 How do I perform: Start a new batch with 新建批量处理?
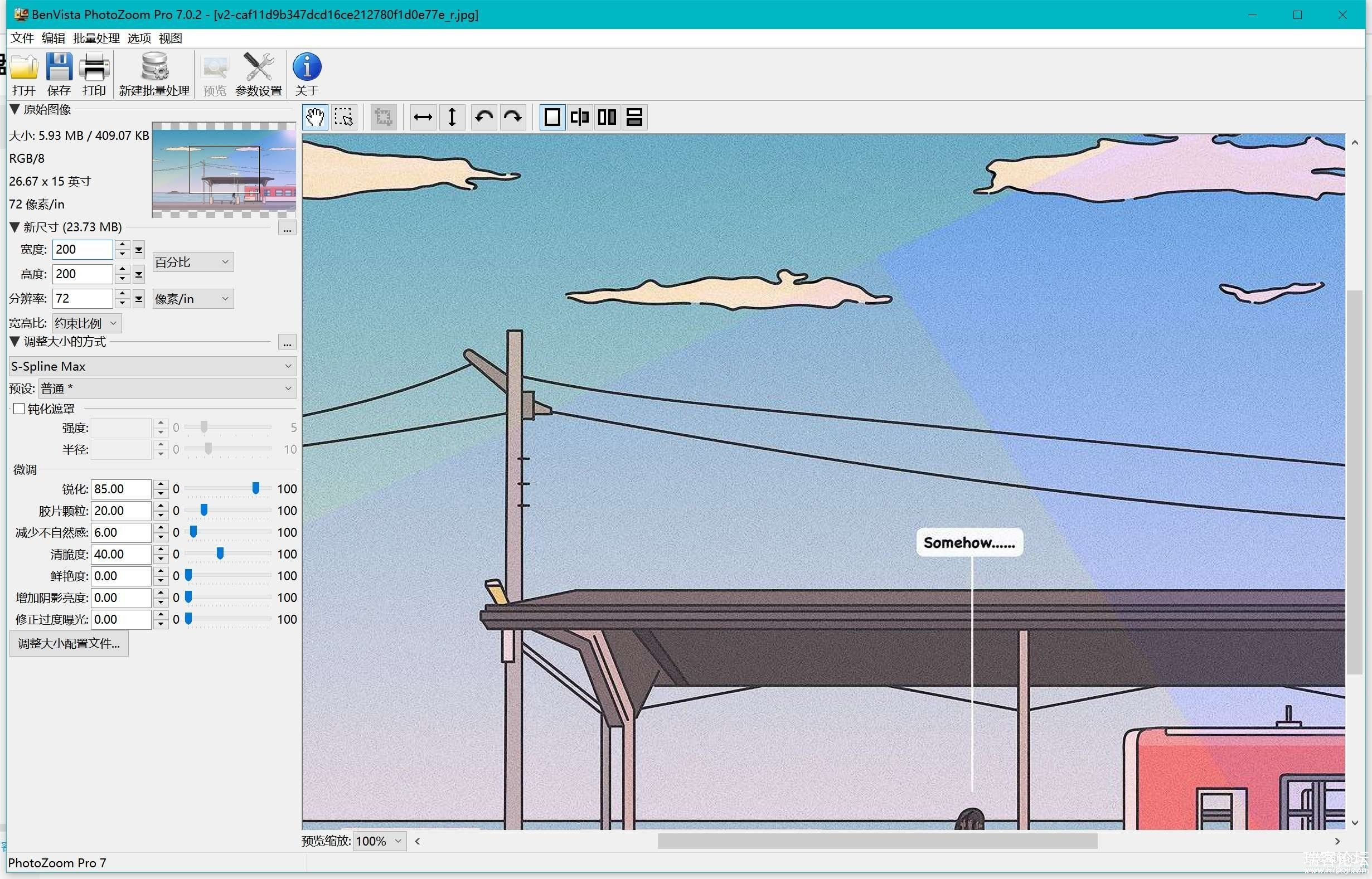click(154, 74)
